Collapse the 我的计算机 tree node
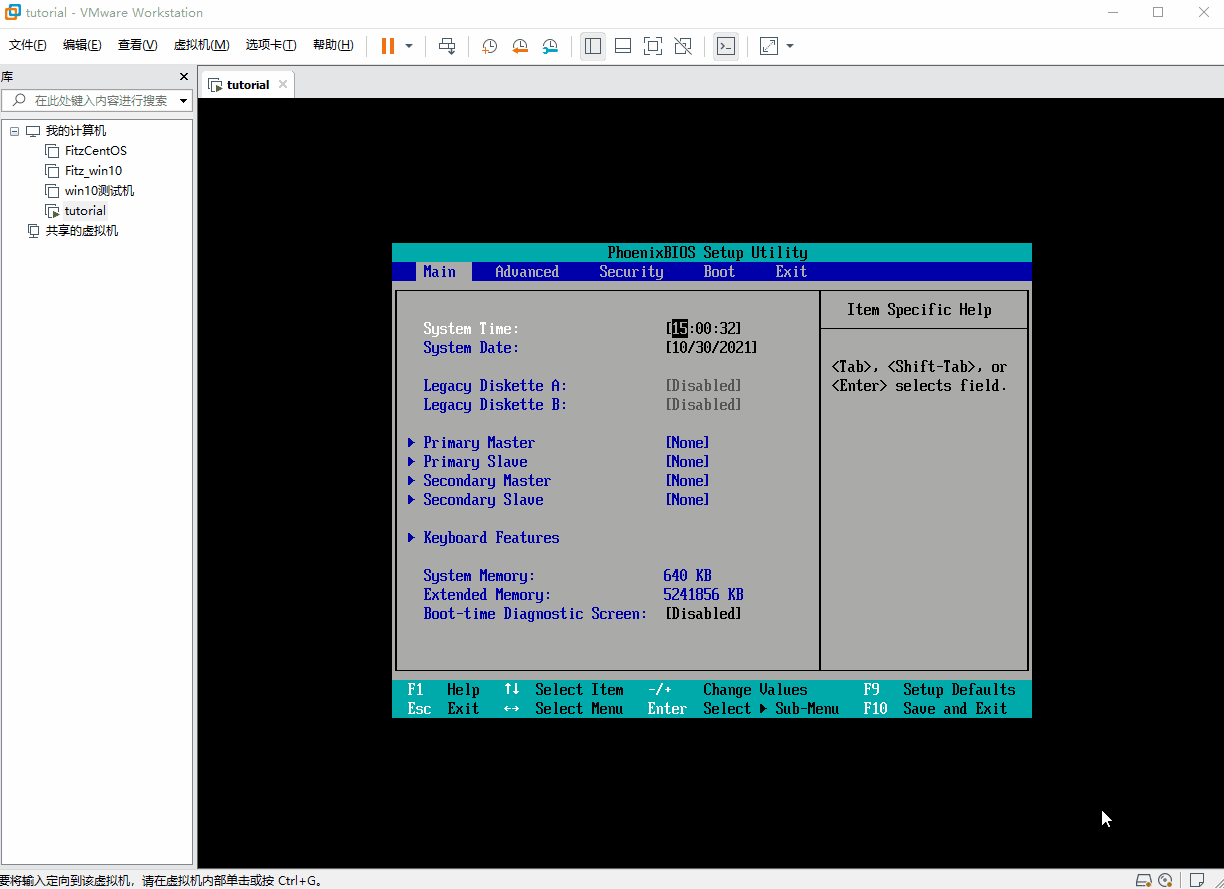 [x=15, y=131]
